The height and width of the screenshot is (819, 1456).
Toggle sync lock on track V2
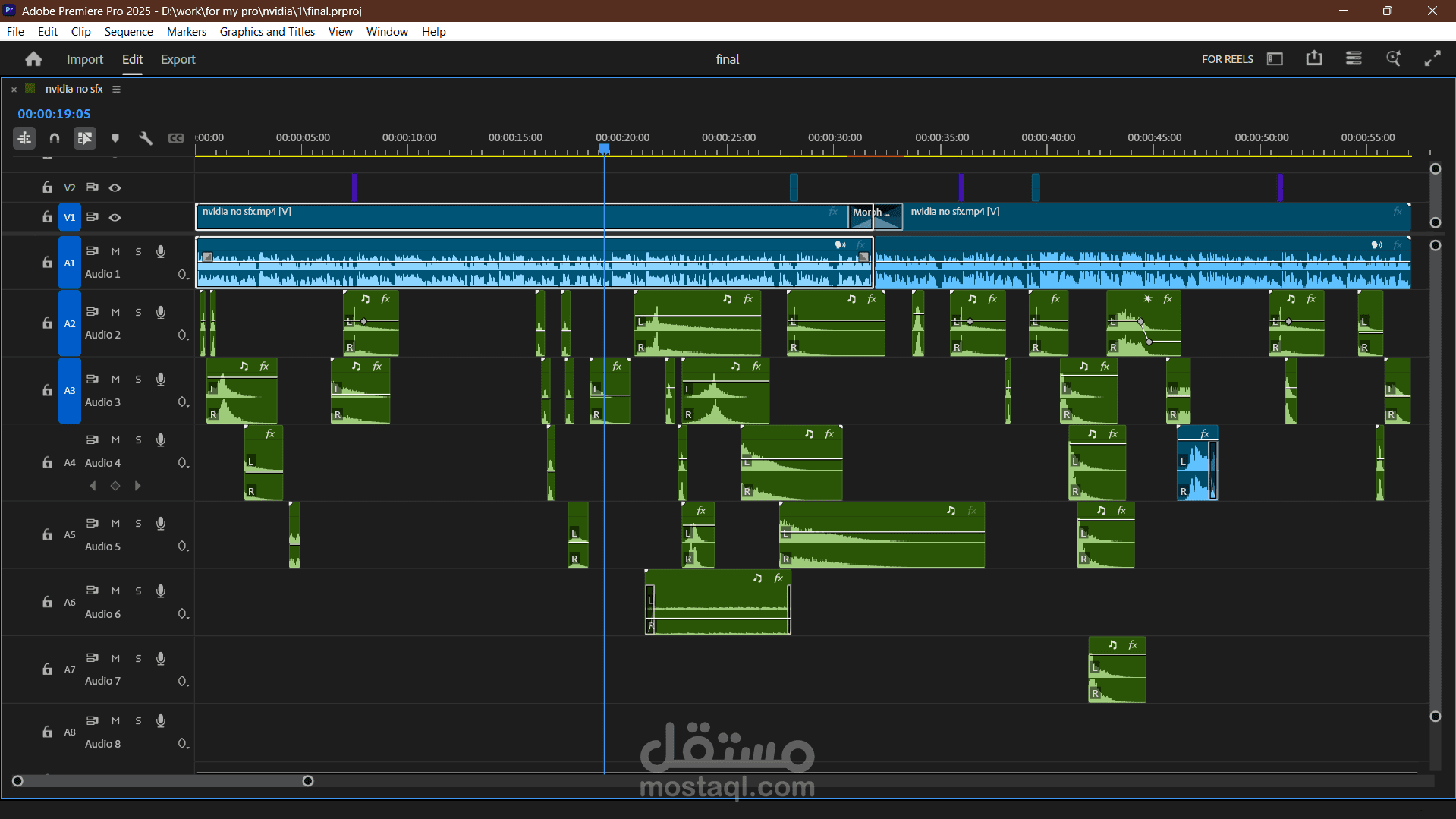[x=93, y=187]
